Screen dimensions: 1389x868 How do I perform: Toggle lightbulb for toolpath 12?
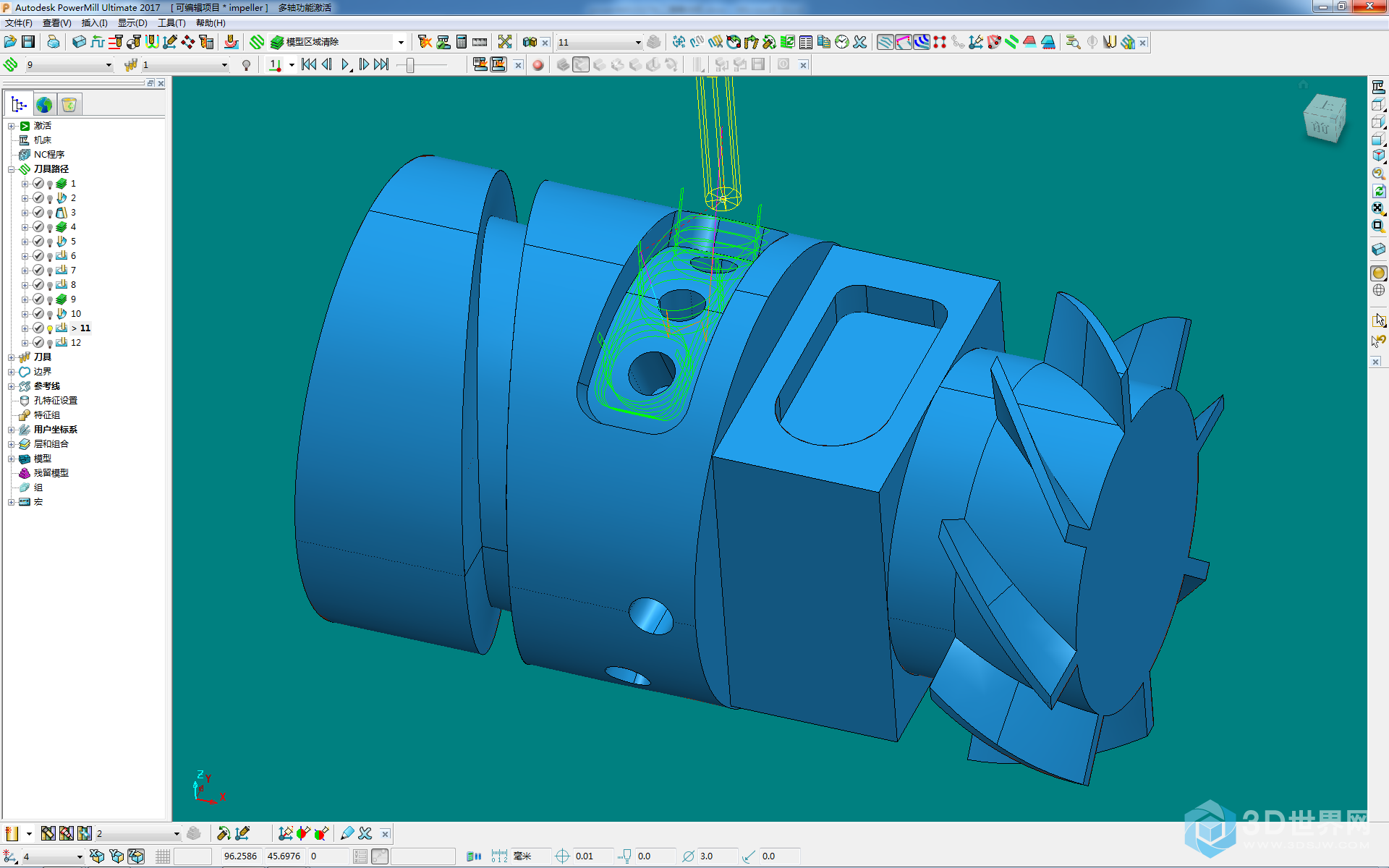click(50, 344)
